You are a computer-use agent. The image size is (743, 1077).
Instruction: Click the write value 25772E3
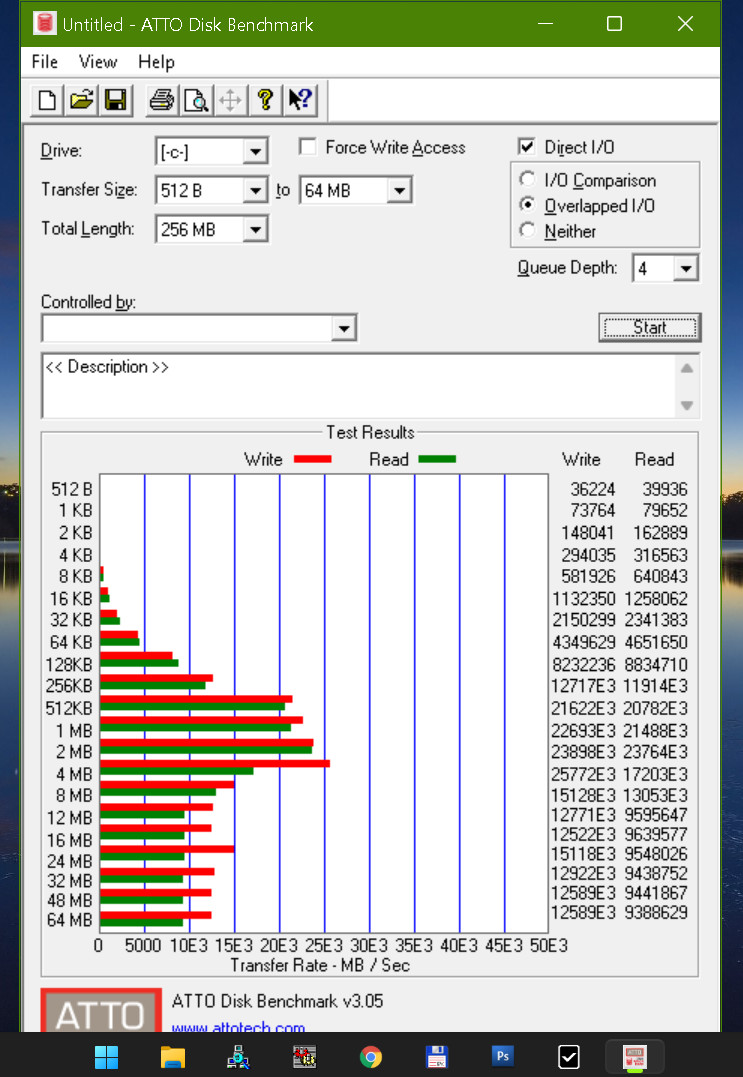[x=584, y=775]
